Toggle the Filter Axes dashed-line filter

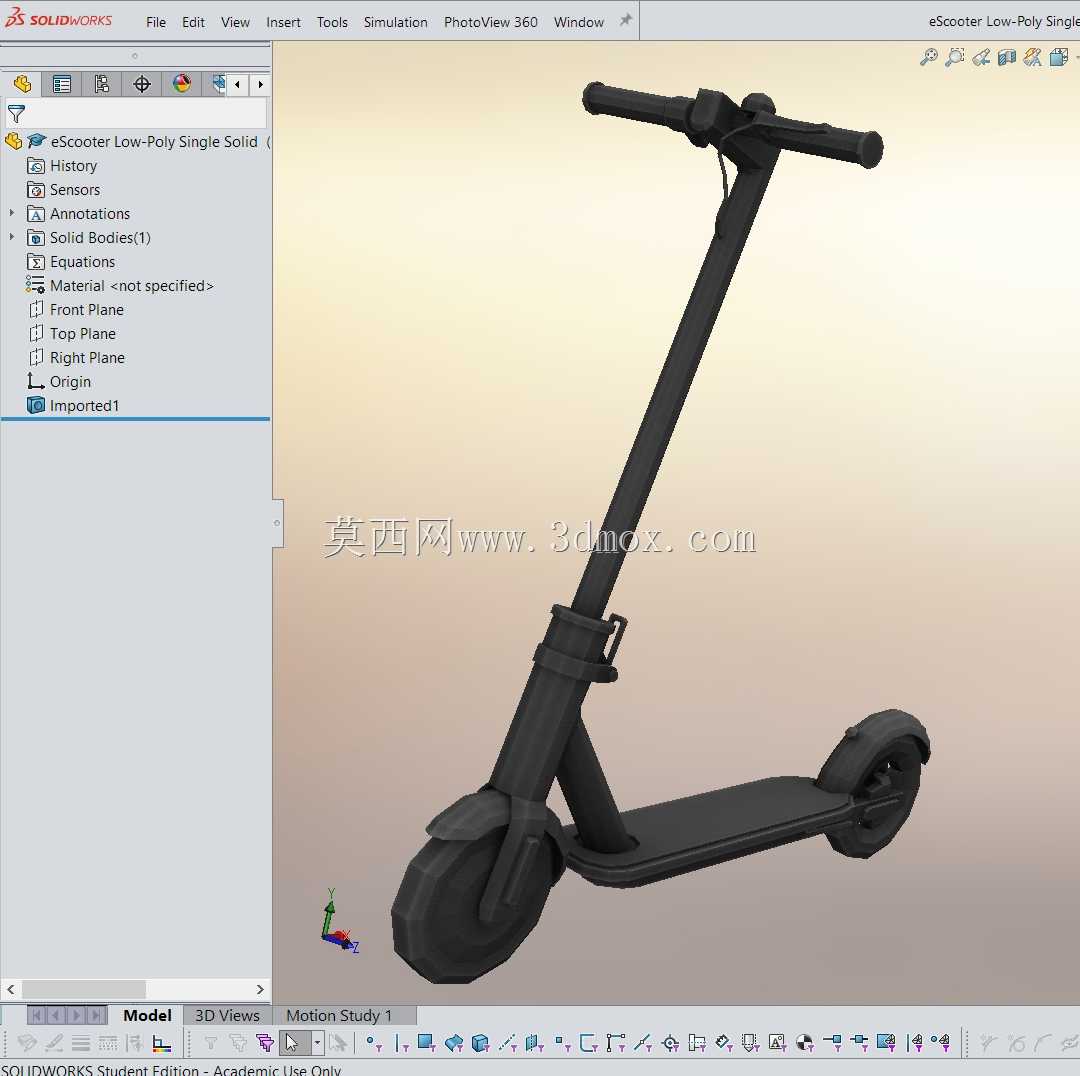508,1043
